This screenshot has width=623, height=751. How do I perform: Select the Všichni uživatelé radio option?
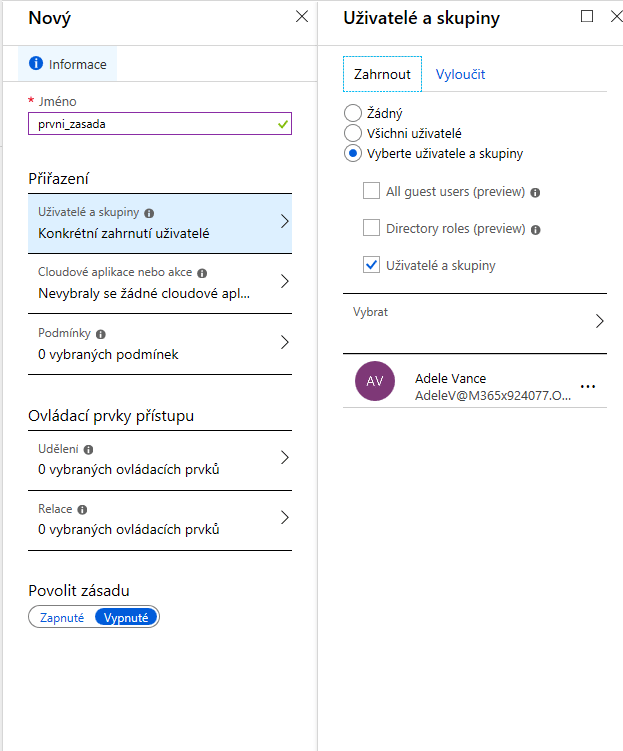(x=352, y=133)
